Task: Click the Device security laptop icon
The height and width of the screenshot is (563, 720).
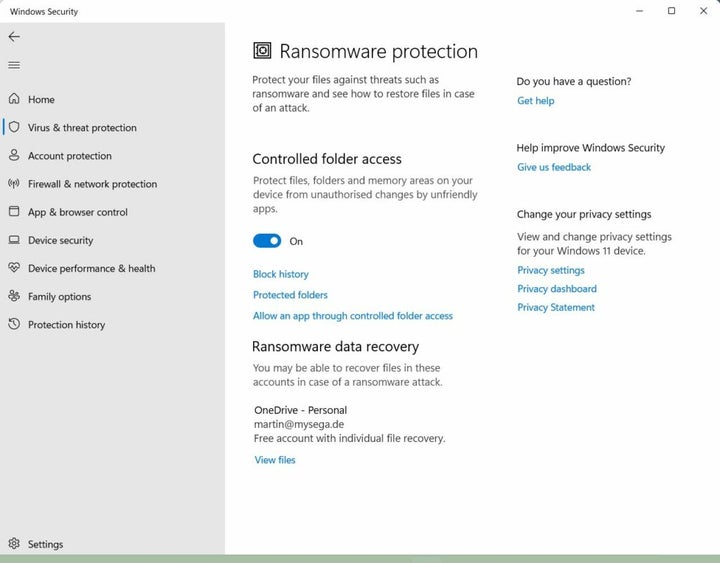Action: (x=14, y=240)
